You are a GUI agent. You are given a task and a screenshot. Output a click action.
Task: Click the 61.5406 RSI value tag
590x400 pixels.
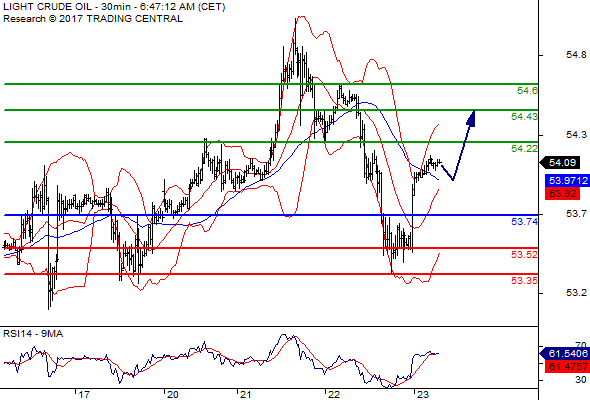pyautogui.click(x=564, y=354)
